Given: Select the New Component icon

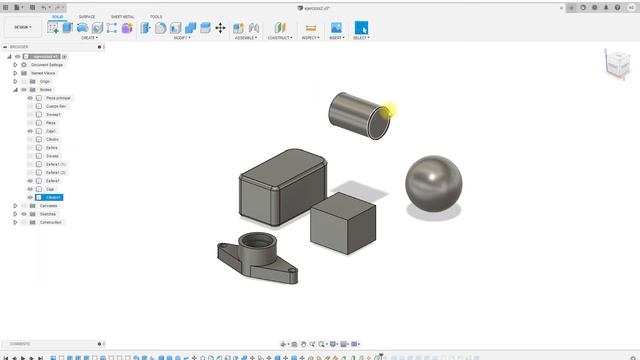Looking at the screenshot, I should (x=238, y=28).
